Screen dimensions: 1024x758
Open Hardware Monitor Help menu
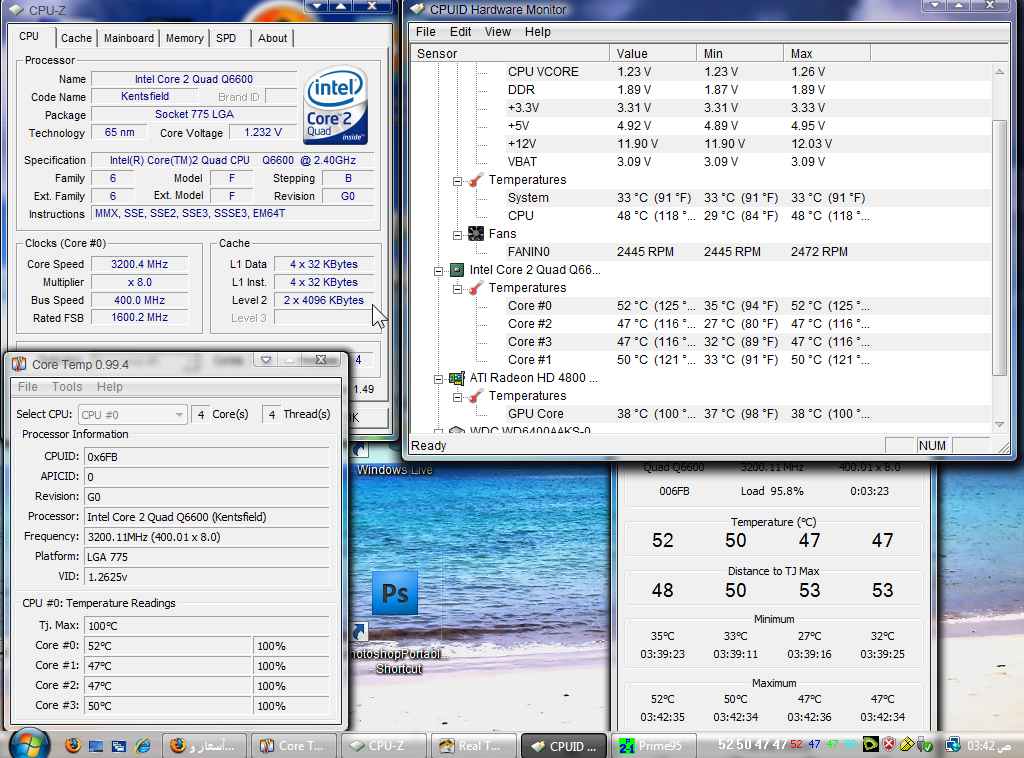pyautogui.click(x=537, y=31)
